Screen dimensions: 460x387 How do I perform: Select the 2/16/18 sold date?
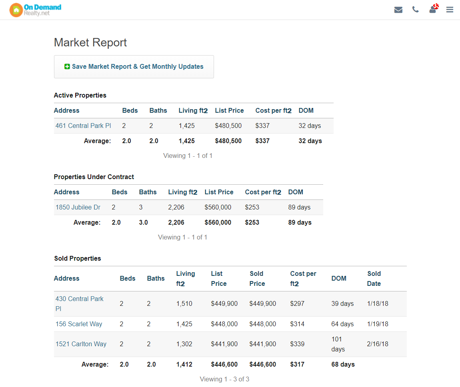pyautogui.click(x=378, y=344)
